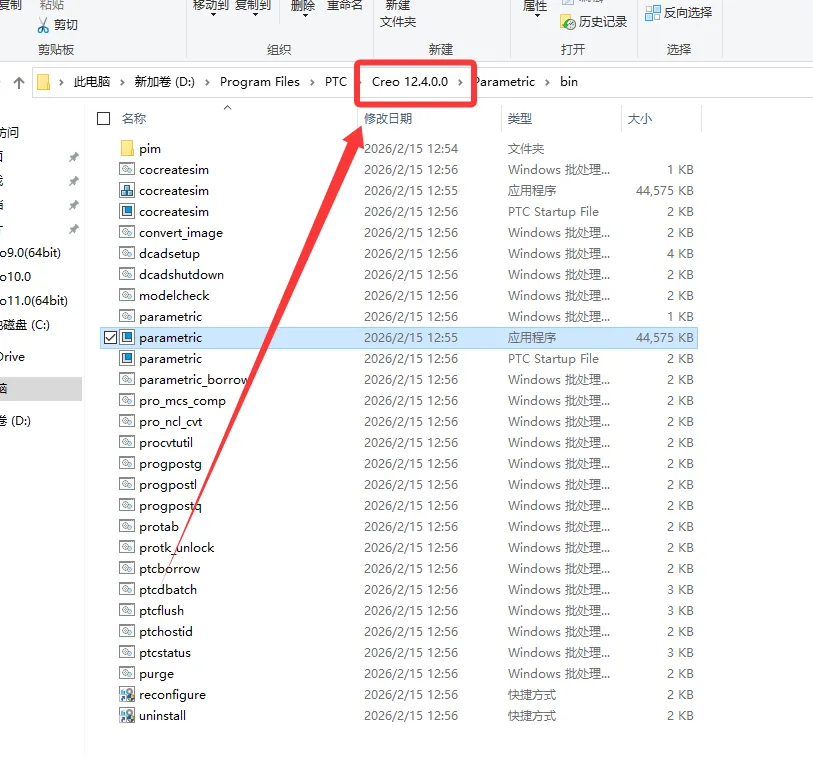Navigate to PTC in breadcrumb

335,82
